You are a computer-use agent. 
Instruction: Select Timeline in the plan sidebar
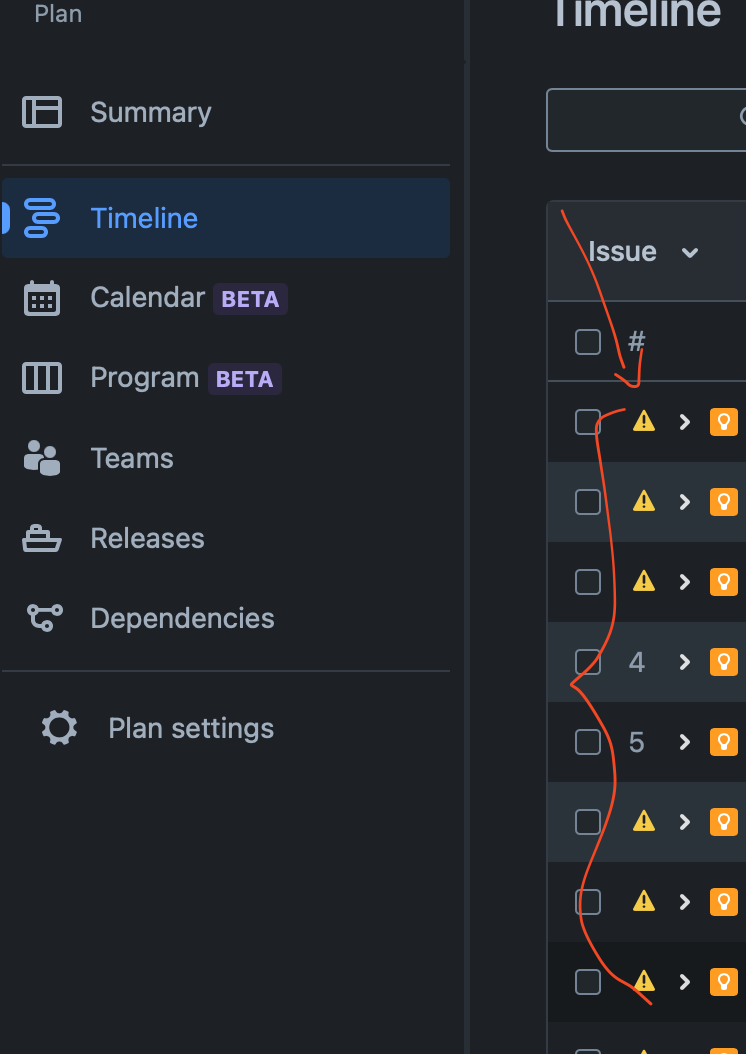[x=226, y=218]
